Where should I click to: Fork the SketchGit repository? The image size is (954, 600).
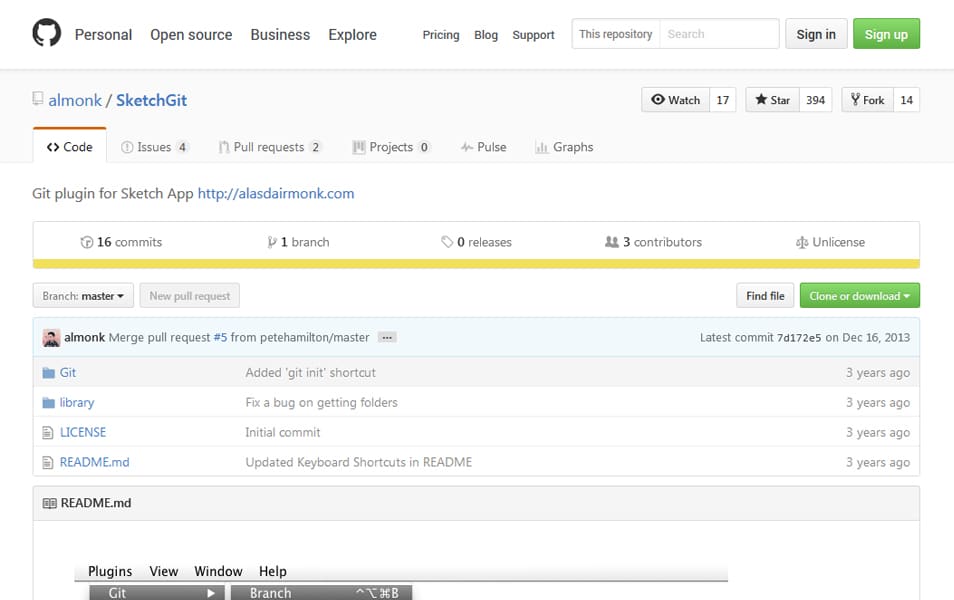pos(866,100)
